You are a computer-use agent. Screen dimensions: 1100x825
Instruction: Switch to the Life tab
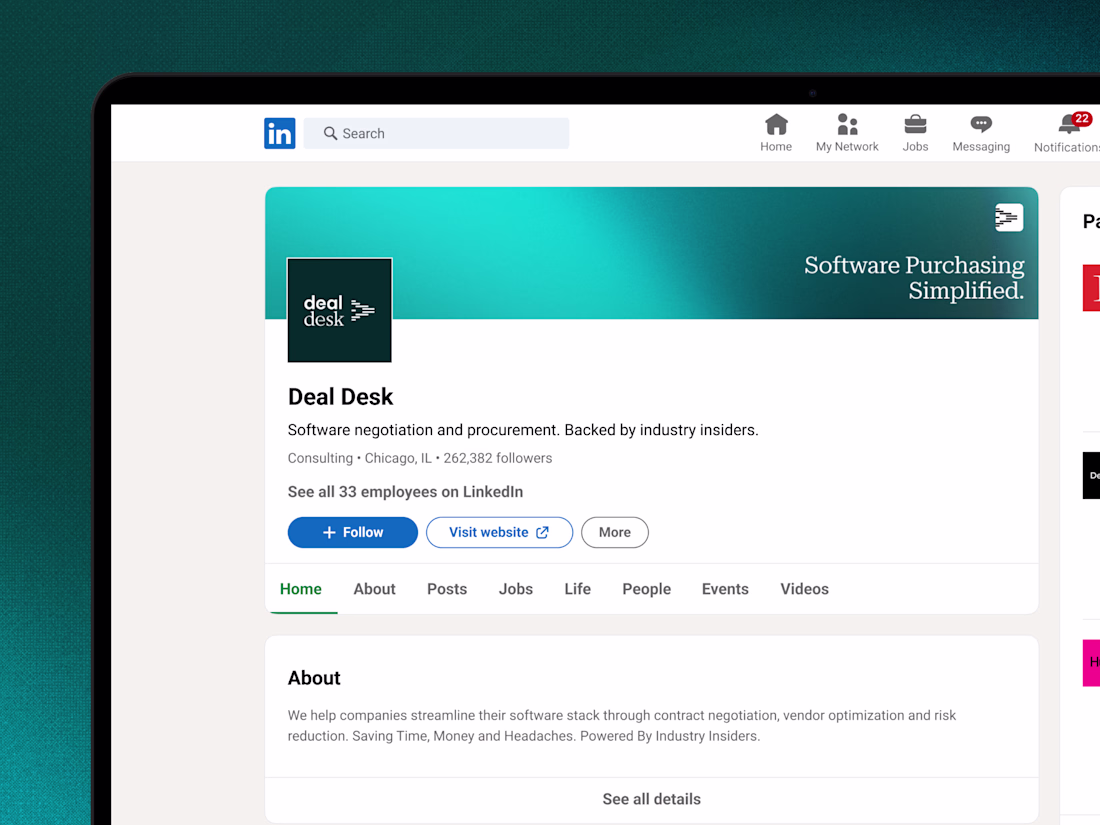(x=577, y=589)
